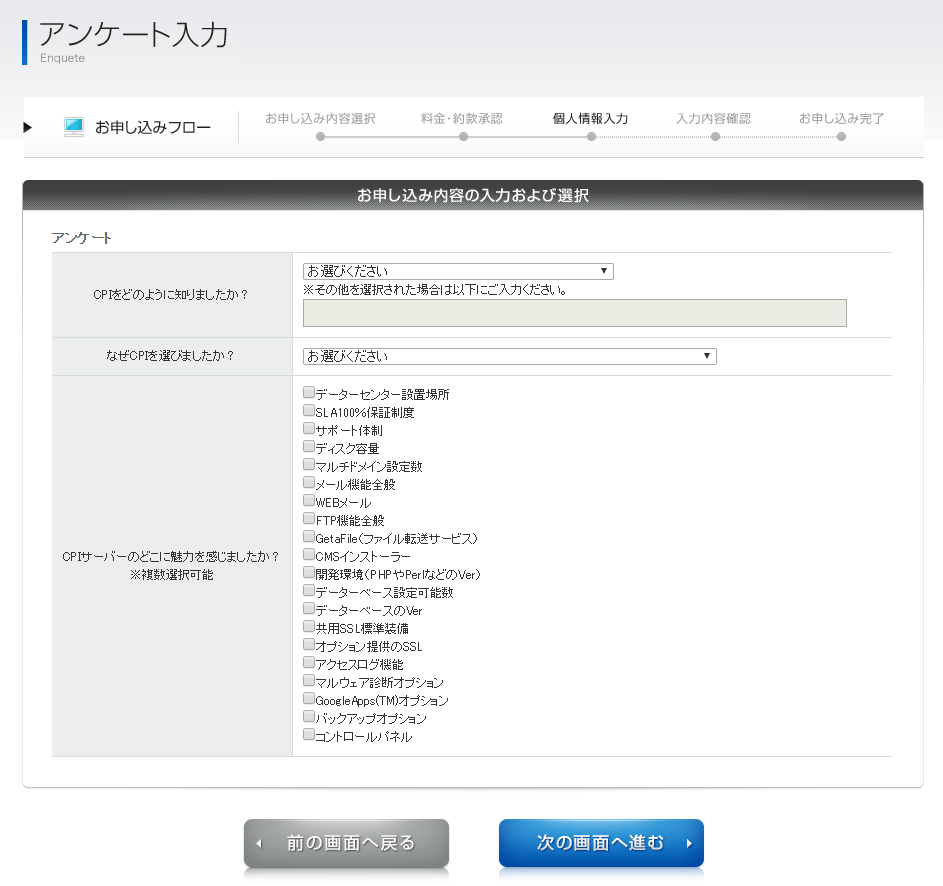Toggle the 共用SSL標準装備 checkbox
This screenshot has width=943, height=886.
pyautogui.click(x=309, y=627)
